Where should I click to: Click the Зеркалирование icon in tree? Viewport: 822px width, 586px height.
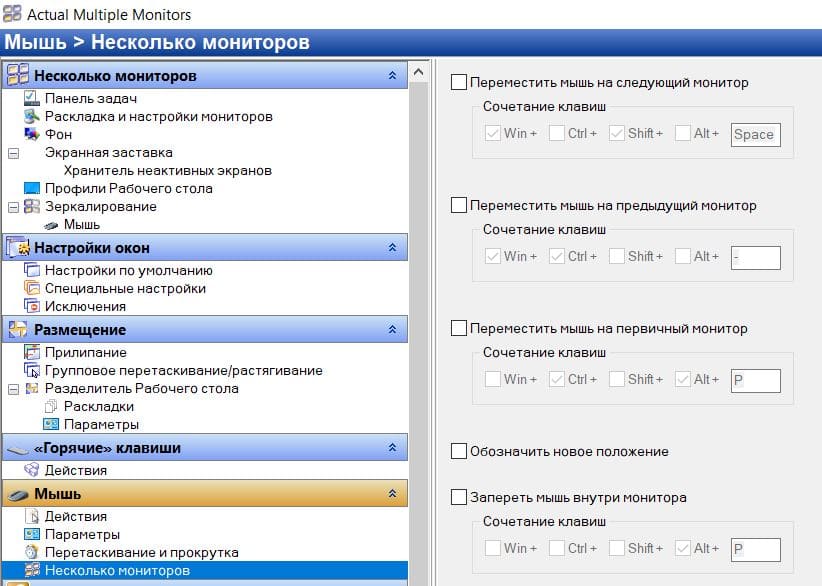click(x=32, y=206)
